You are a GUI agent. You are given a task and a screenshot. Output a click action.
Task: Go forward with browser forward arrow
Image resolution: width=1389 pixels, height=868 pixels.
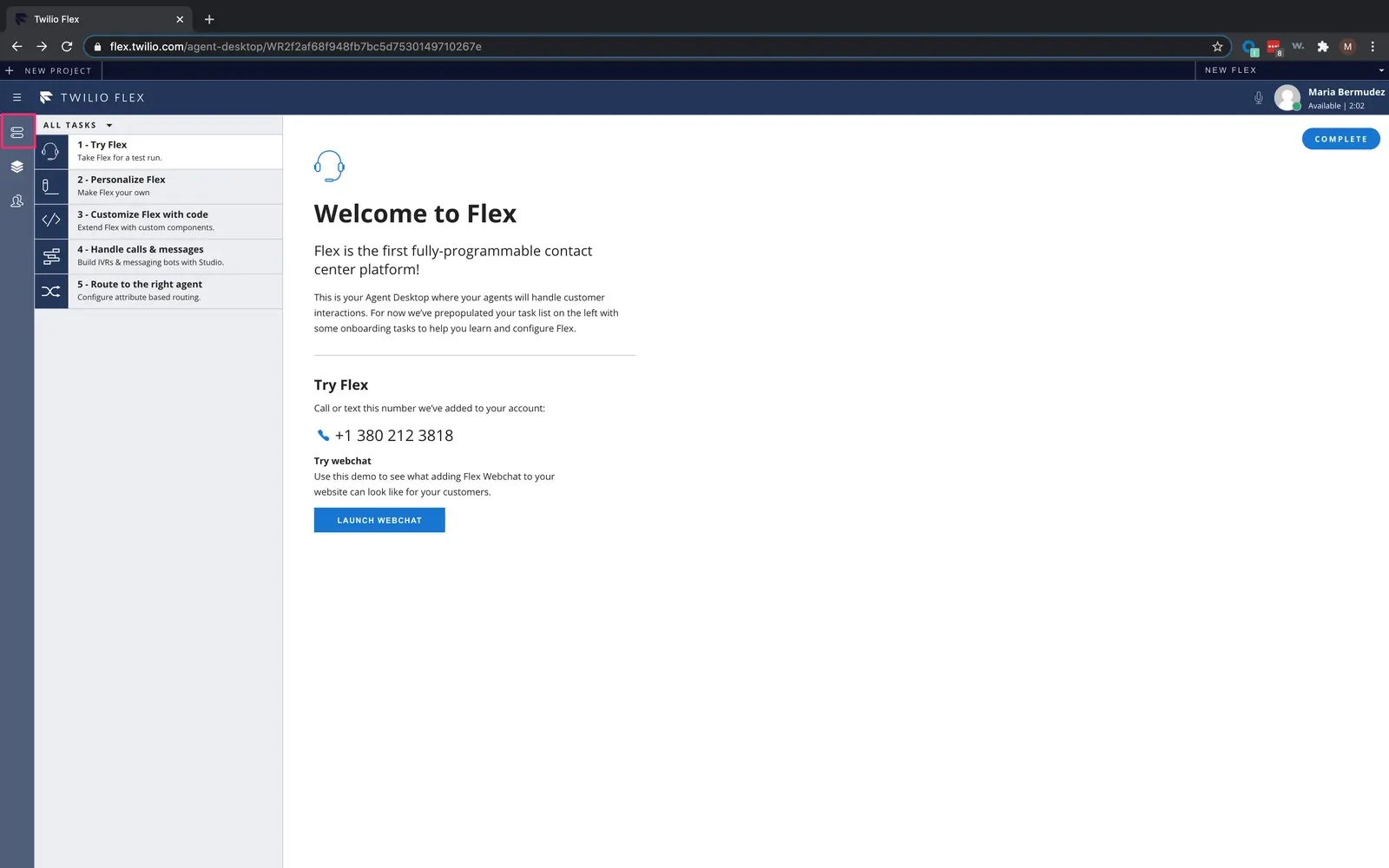tap(42, 46)
